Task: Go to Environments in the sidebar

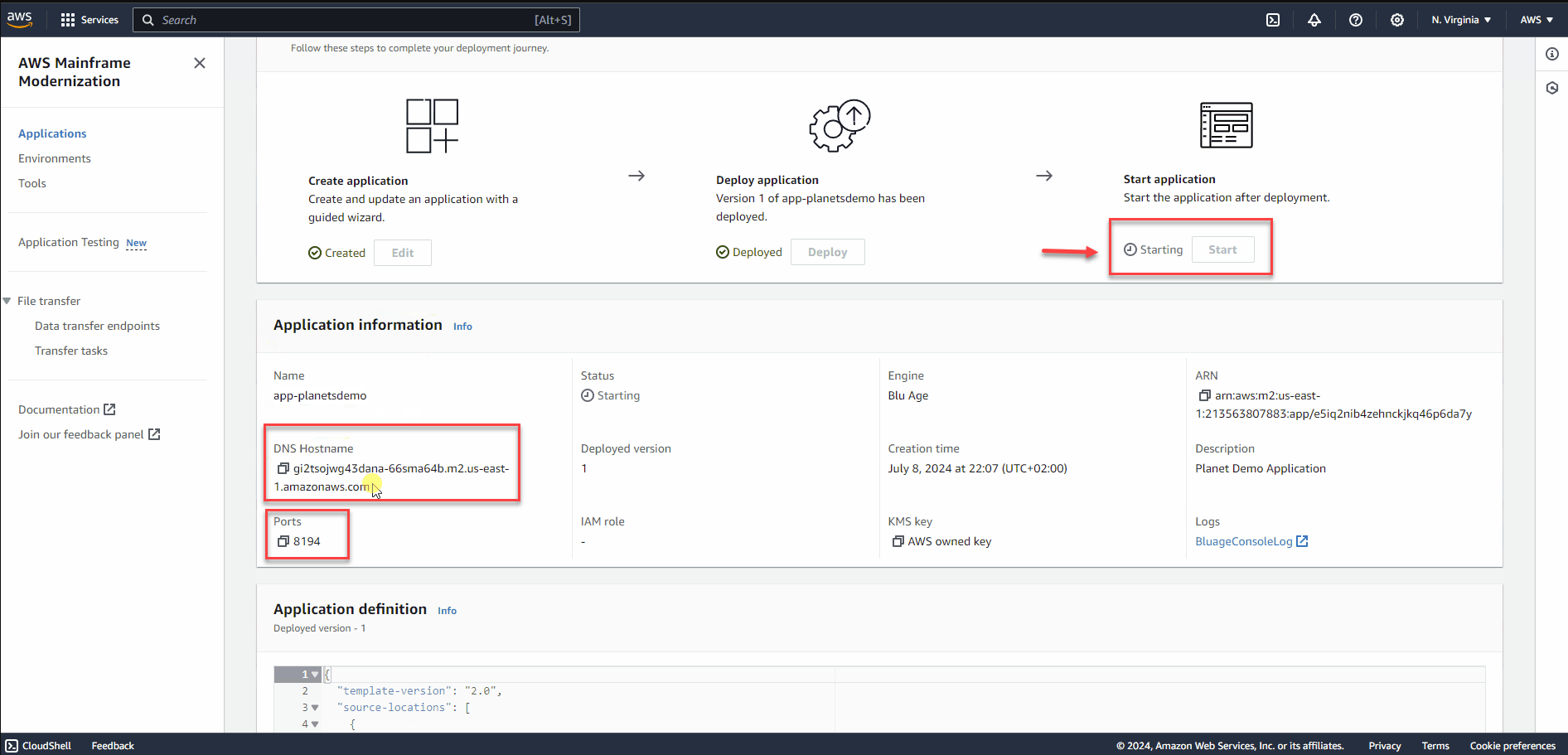Action: [x=55, y=159]
